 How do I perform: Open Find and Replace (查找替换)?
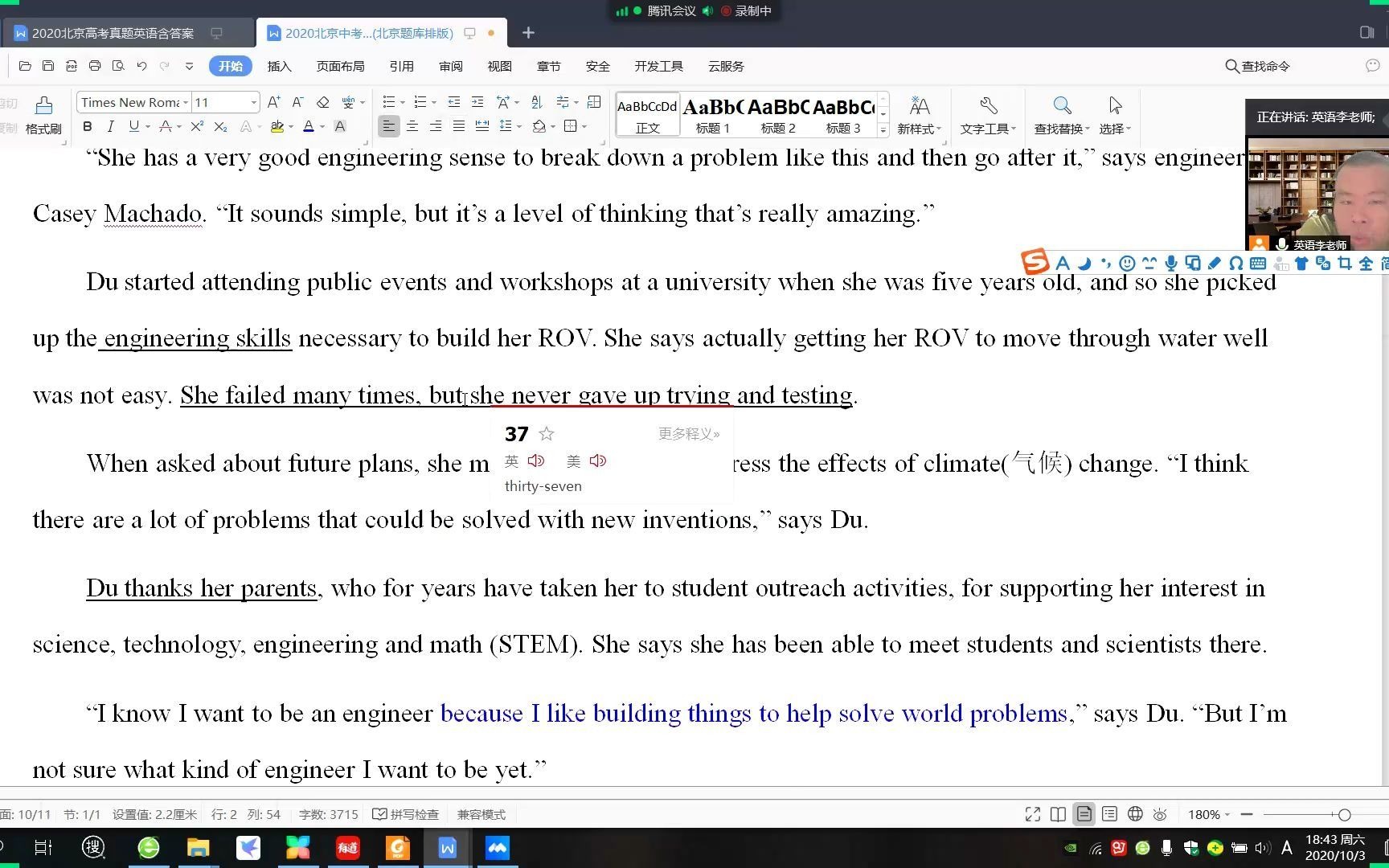click(1062, 115)
